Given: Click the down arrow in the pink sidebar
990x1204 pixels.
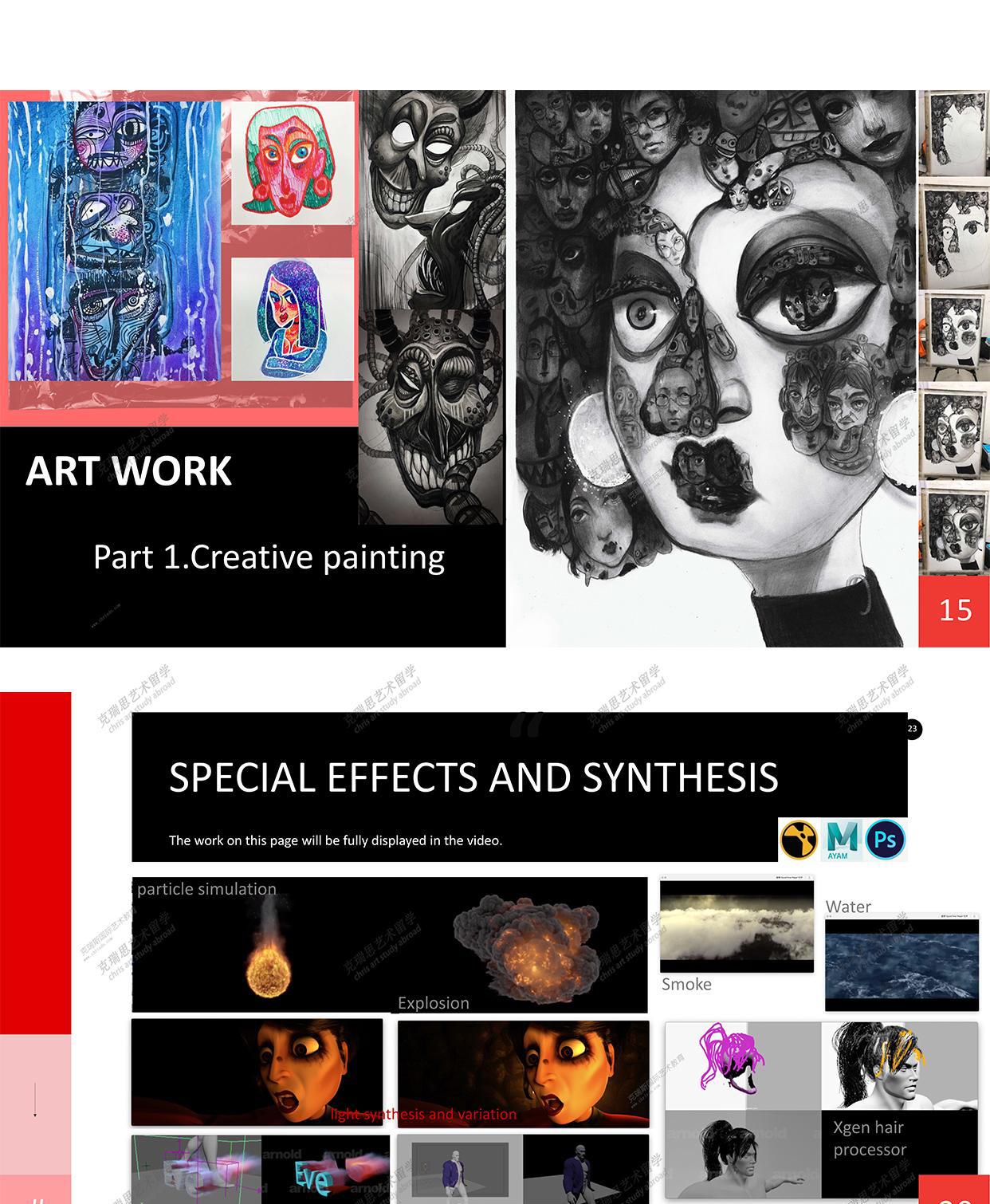Looking at the screenshot, I should (x=35, y=1099).
